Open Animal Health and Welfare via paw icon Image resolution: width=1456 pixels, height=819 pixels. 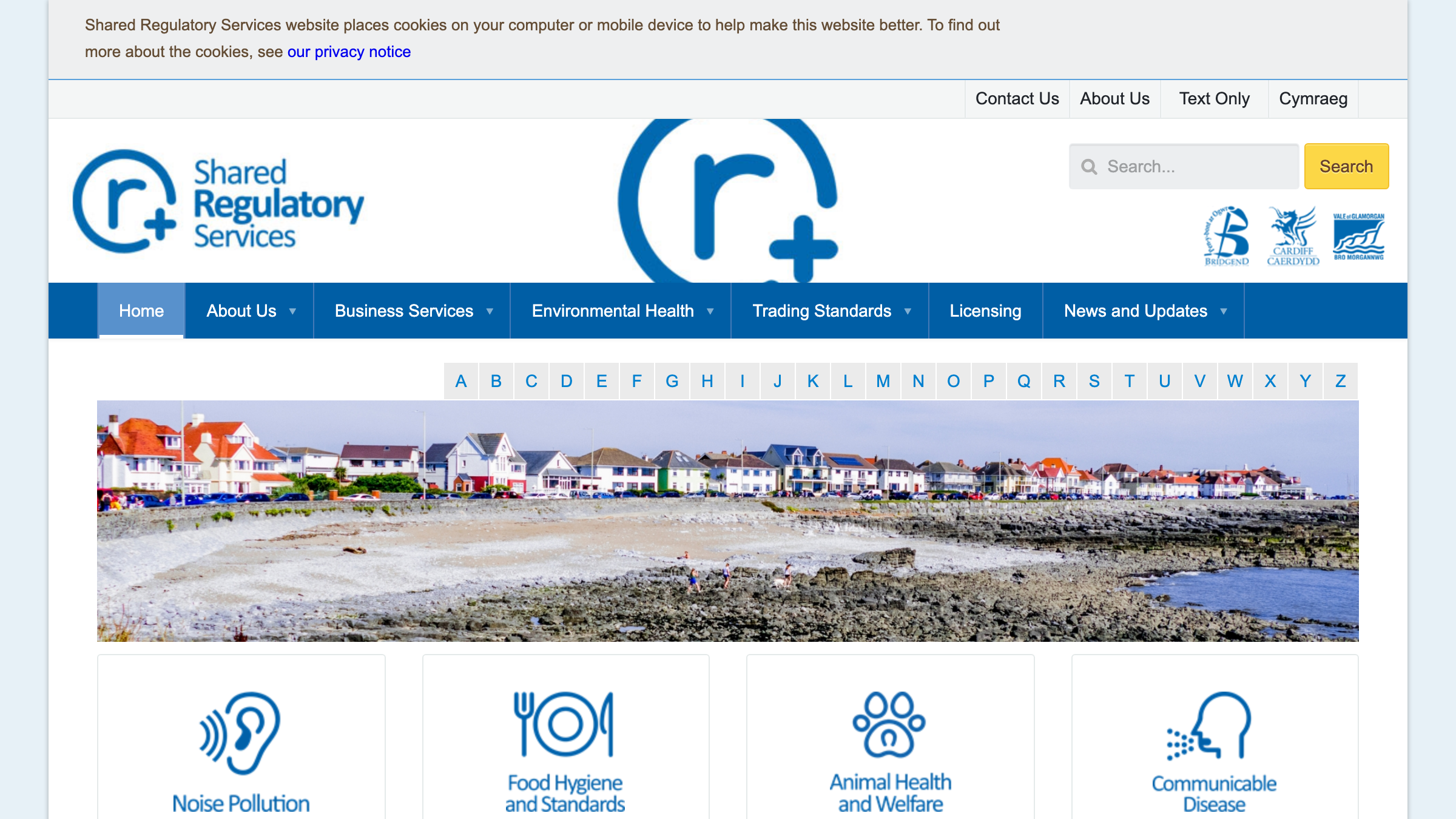(x=887, y=725)
